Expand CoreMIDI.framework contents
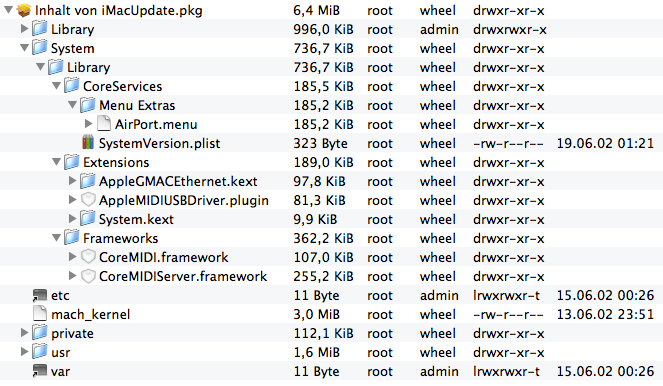The height and width of the screenshot is (386, 663). click(72, 257)
